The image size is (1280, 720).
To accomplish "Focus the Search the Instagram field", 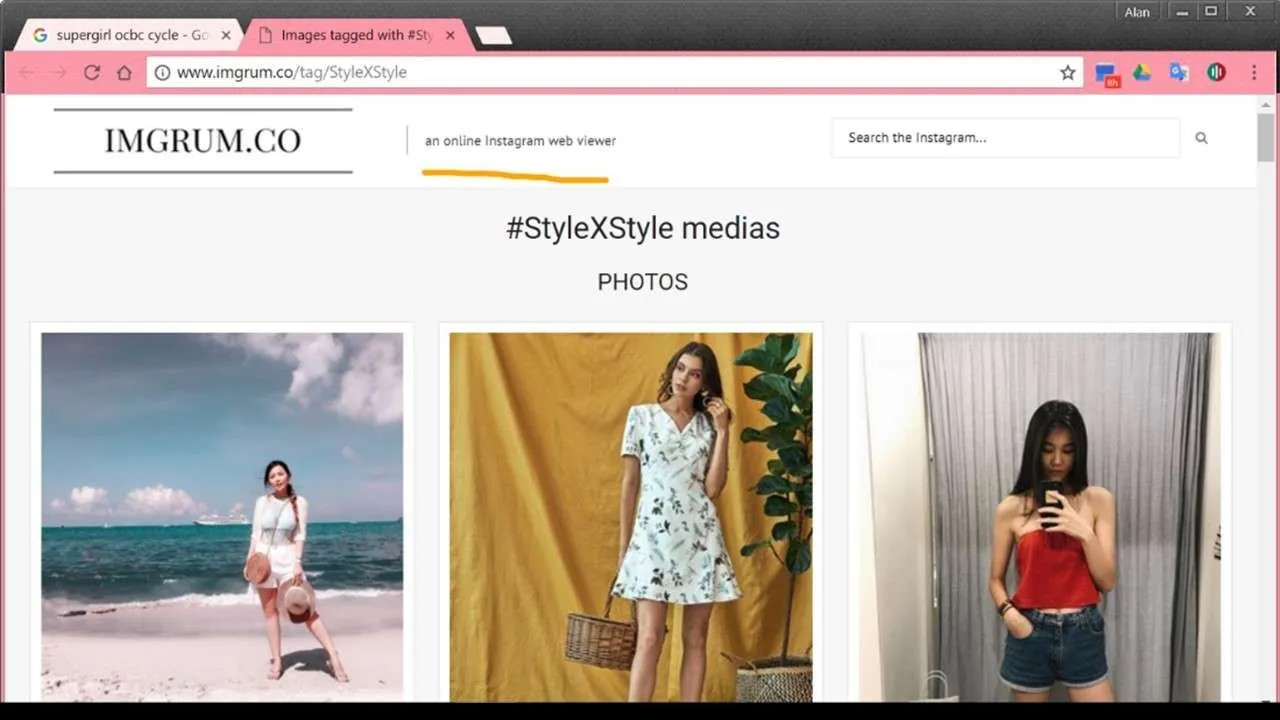I will tap(1005, 138).
